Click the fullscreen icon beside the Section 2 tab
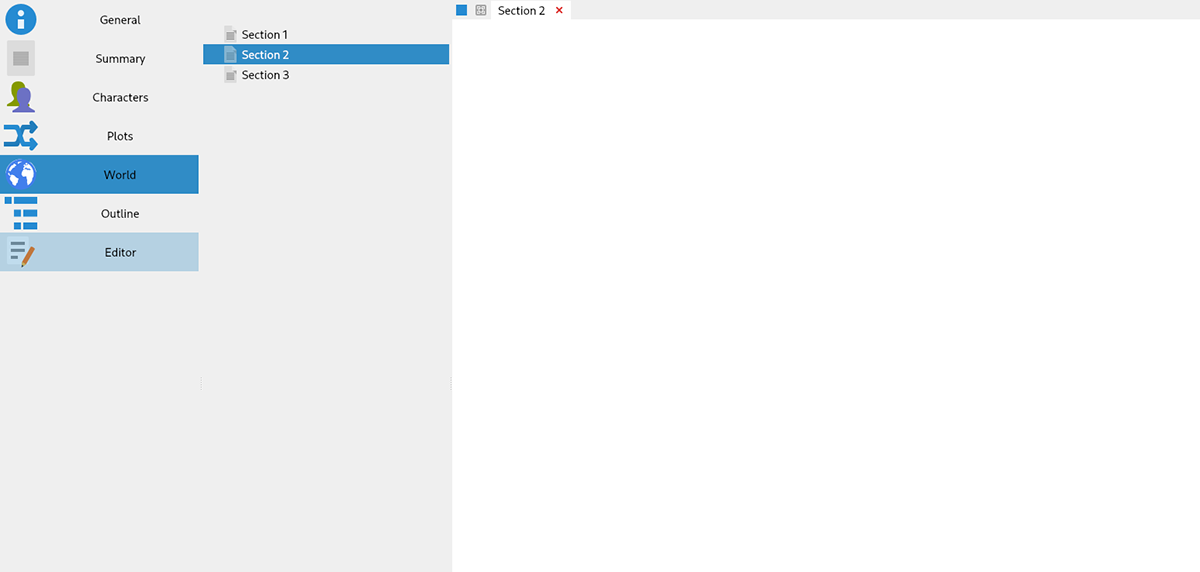Viewport: 1200px width, 572px height. coord(481,10)
